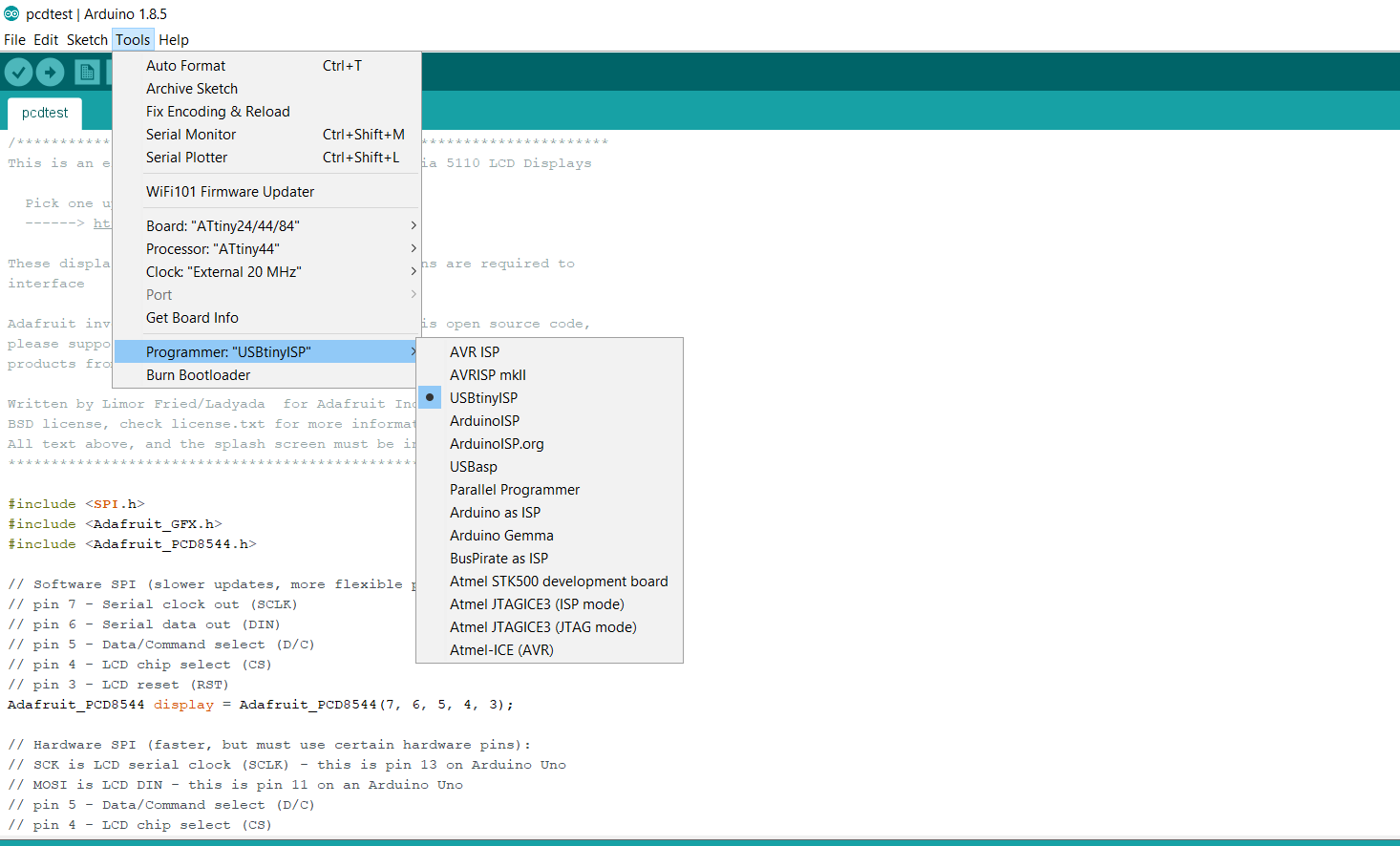The width and height of the screenshot is (1400, 846).
Task: Click the "#include <SPI.h>" code line
Action: [76, 504]
